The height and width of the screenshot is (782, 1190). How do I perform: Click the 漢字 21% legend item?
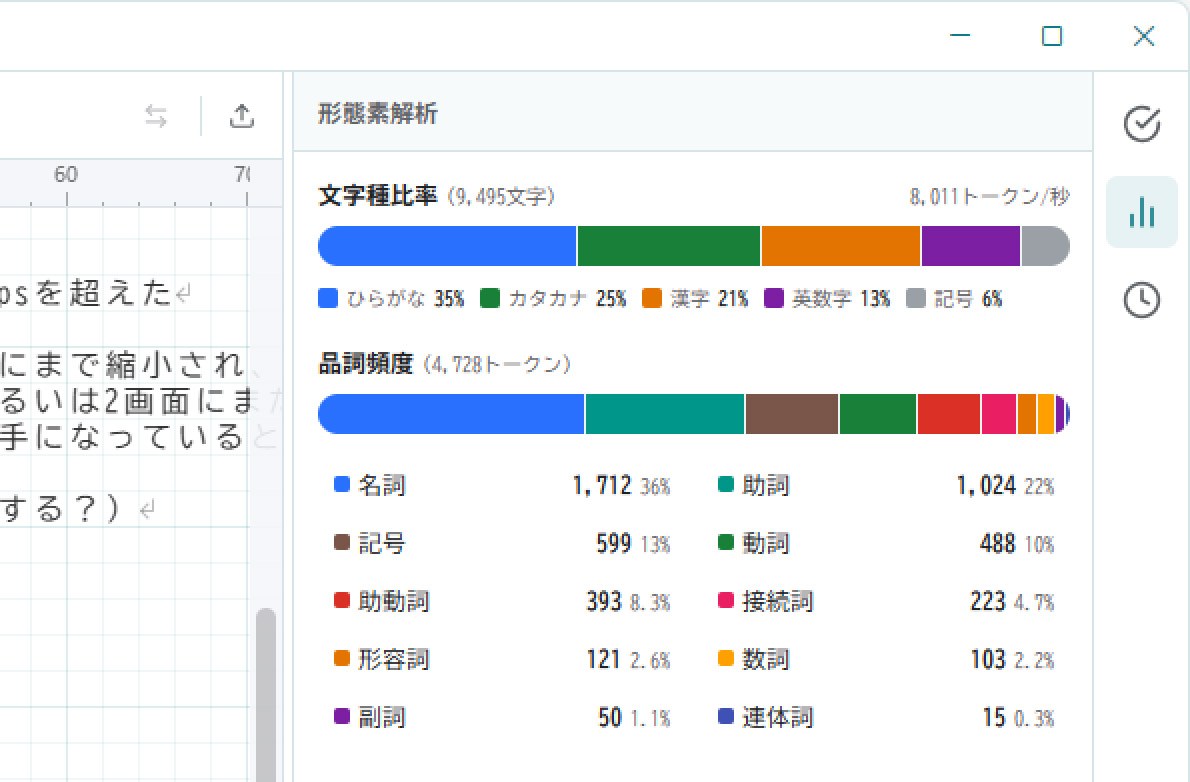click(x=695, y=298)
